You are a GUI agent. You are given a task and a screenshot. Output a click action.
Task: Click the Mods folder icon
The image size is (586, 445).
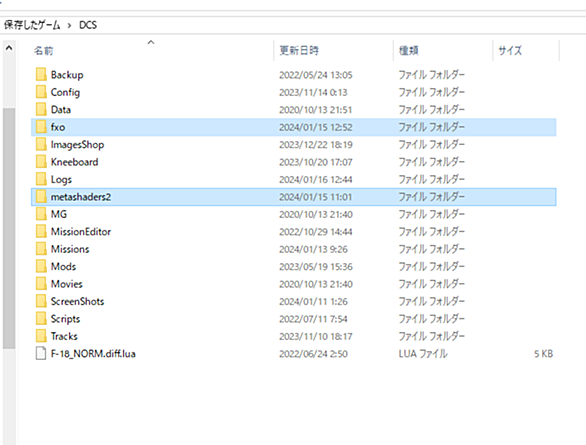click(x=41, y=266)
